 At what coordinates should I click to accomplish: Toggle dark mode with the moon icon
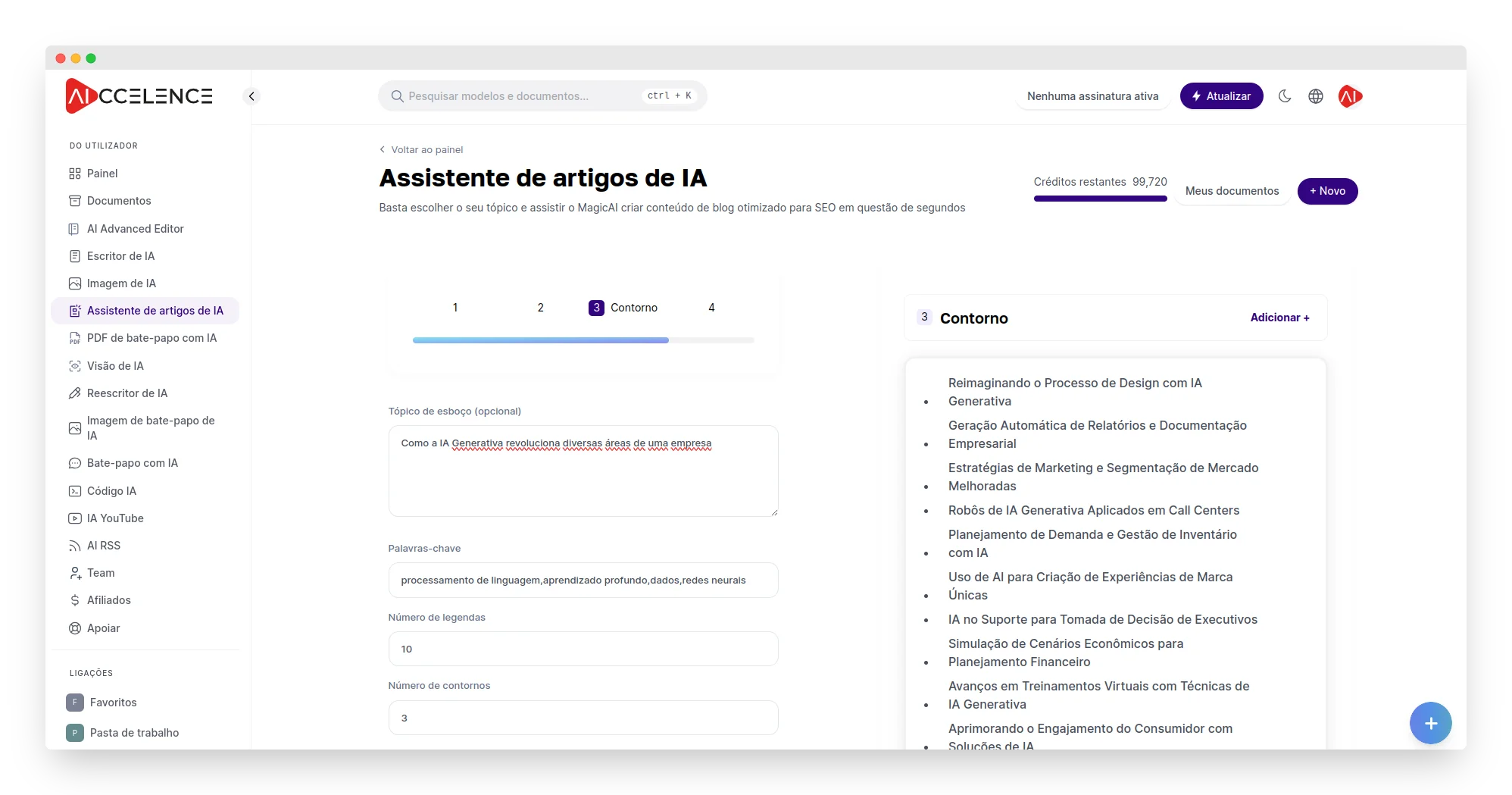1285,96
